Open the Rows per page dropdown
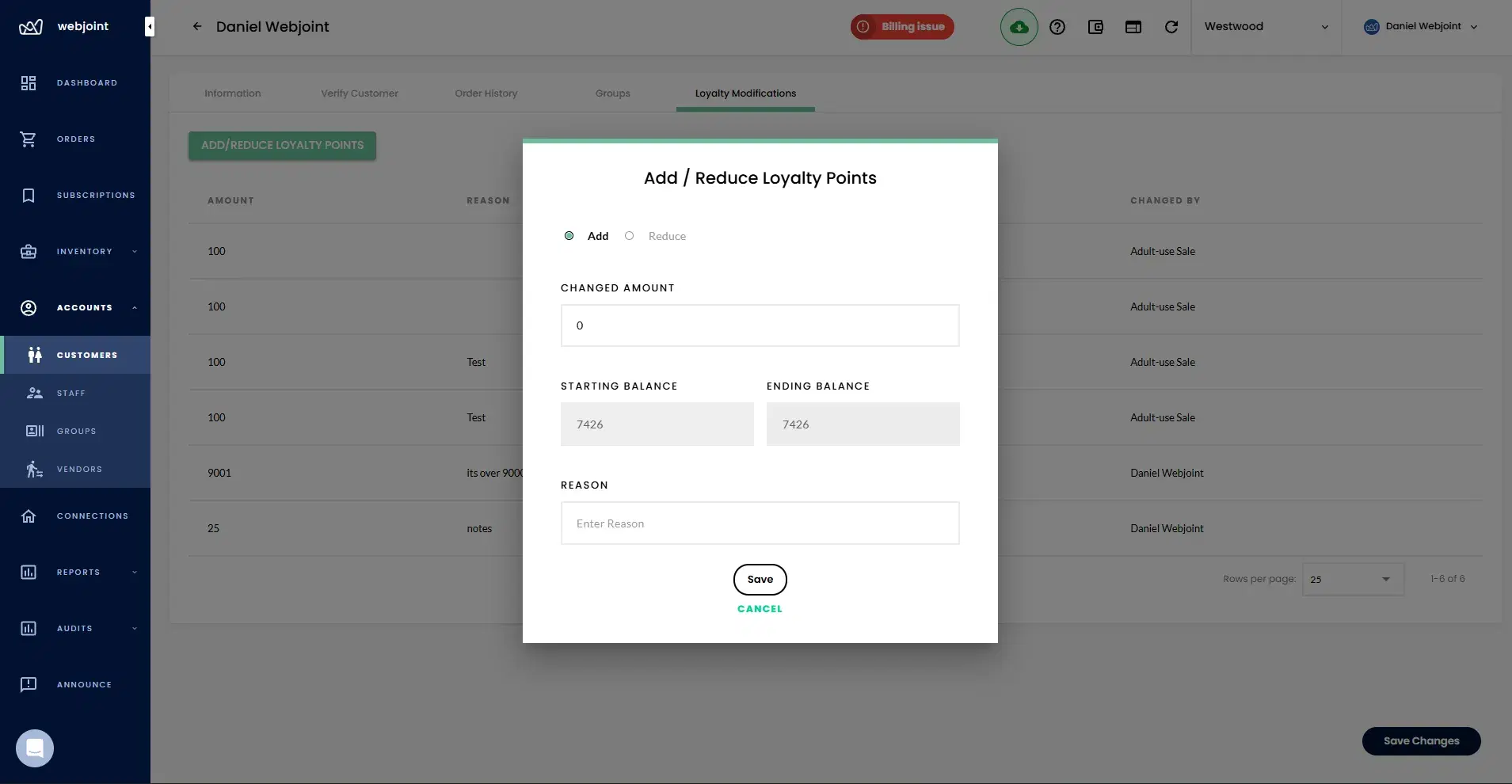The width and height of the screenshot is (1512, 784). click(x=1353, y=579)
